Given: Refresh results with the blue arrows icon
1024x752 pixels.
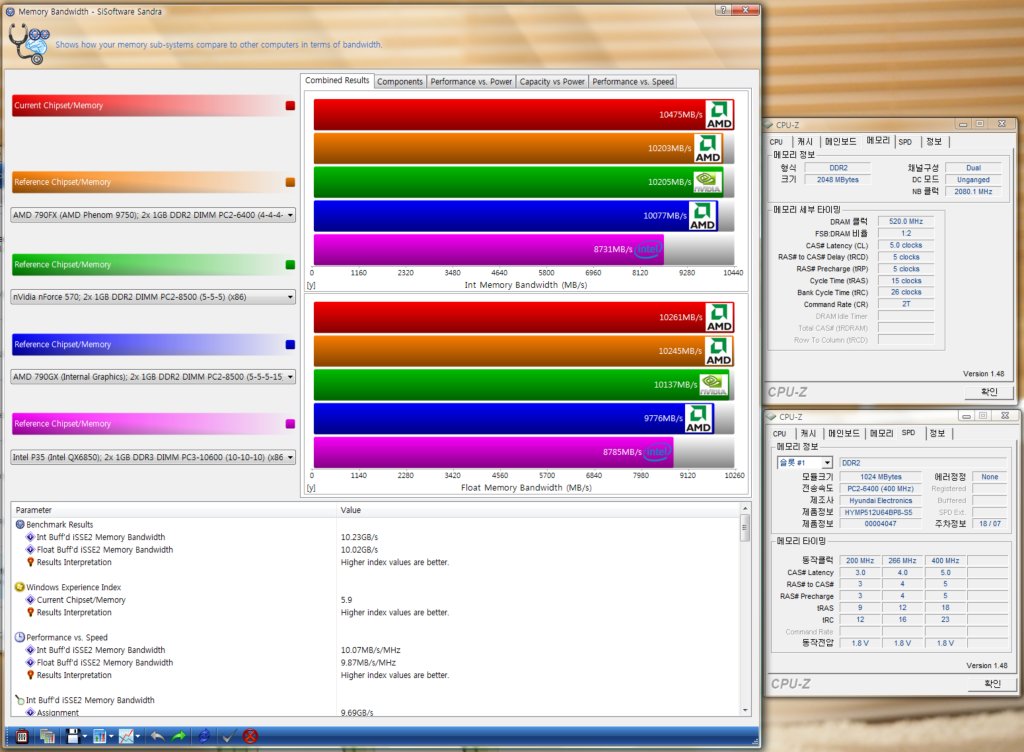Looking at the screenshot, I should (204, 736).
